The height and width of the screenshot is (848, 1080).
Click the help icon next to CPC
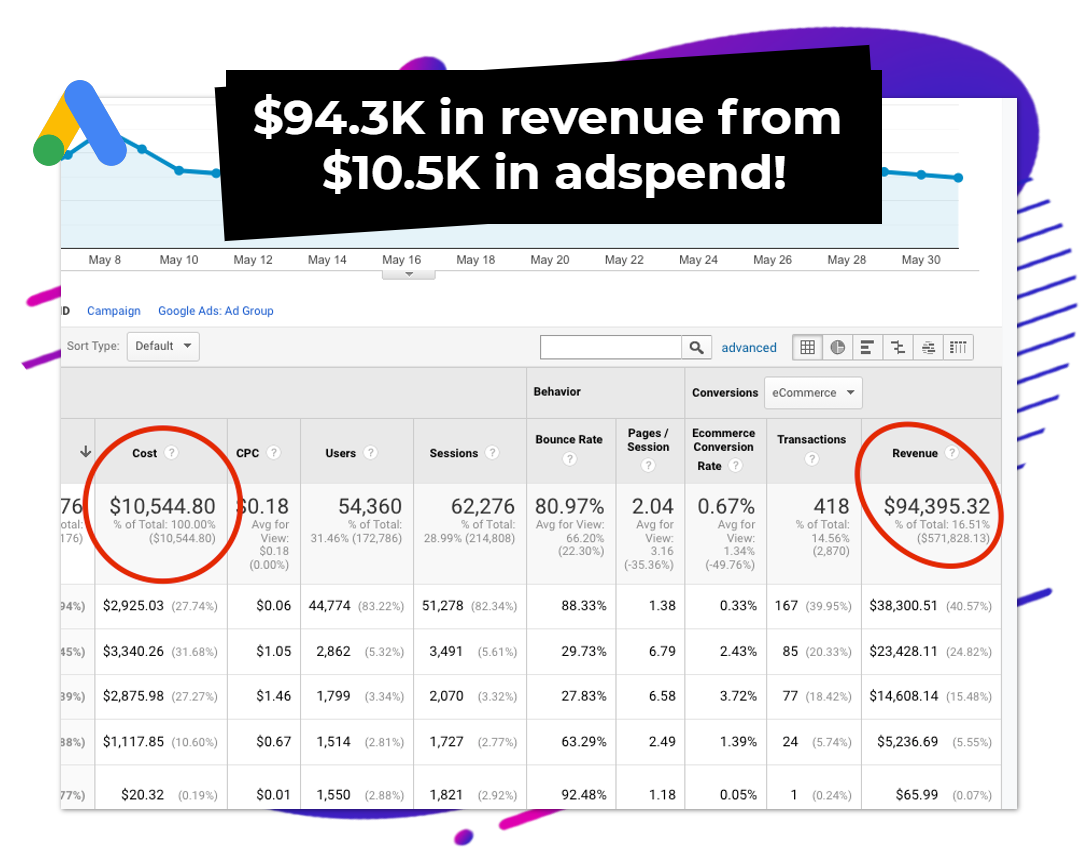pos(273,453)
